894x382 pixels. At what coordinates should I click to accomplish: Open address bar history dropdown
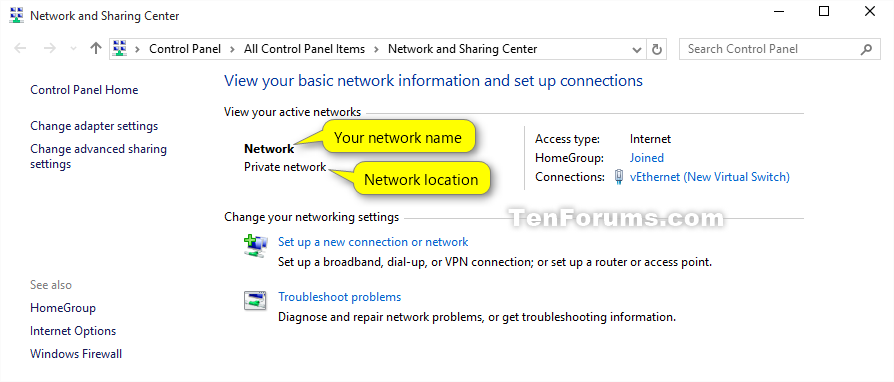coord(637,50)
